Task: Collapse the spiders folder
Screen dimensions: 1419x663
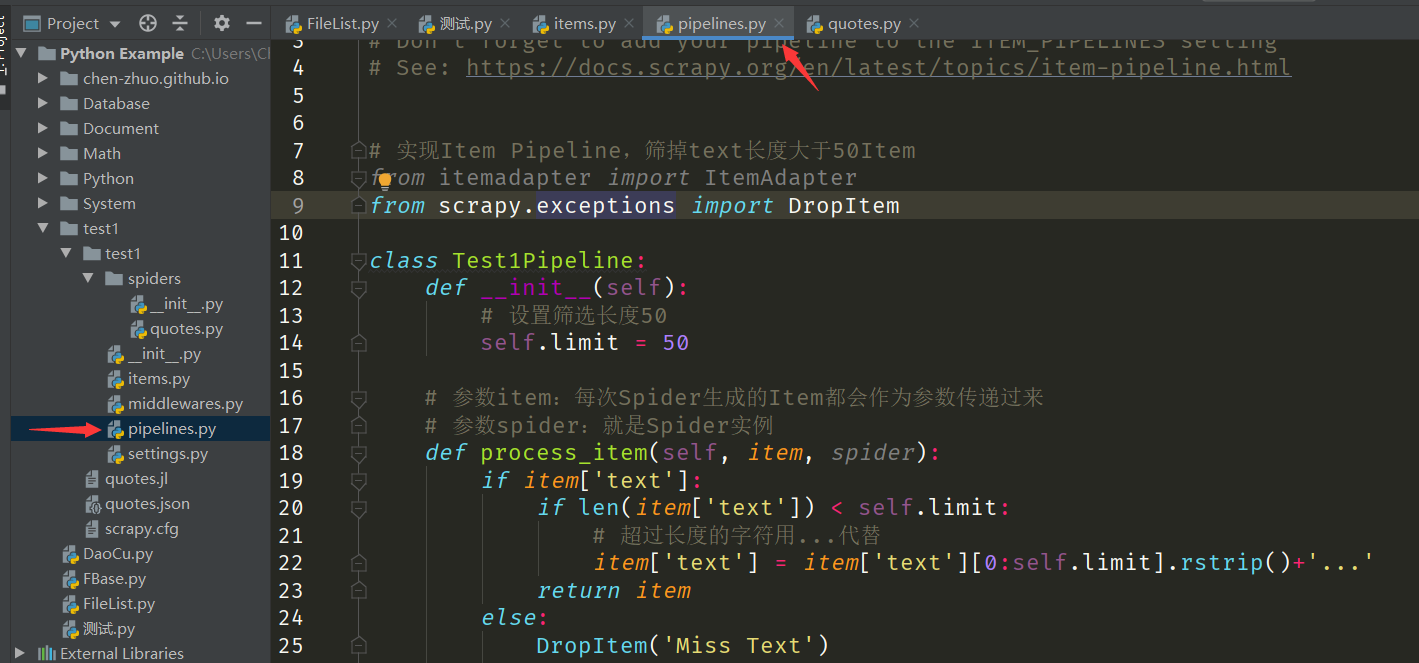Action: coord(89,279)
